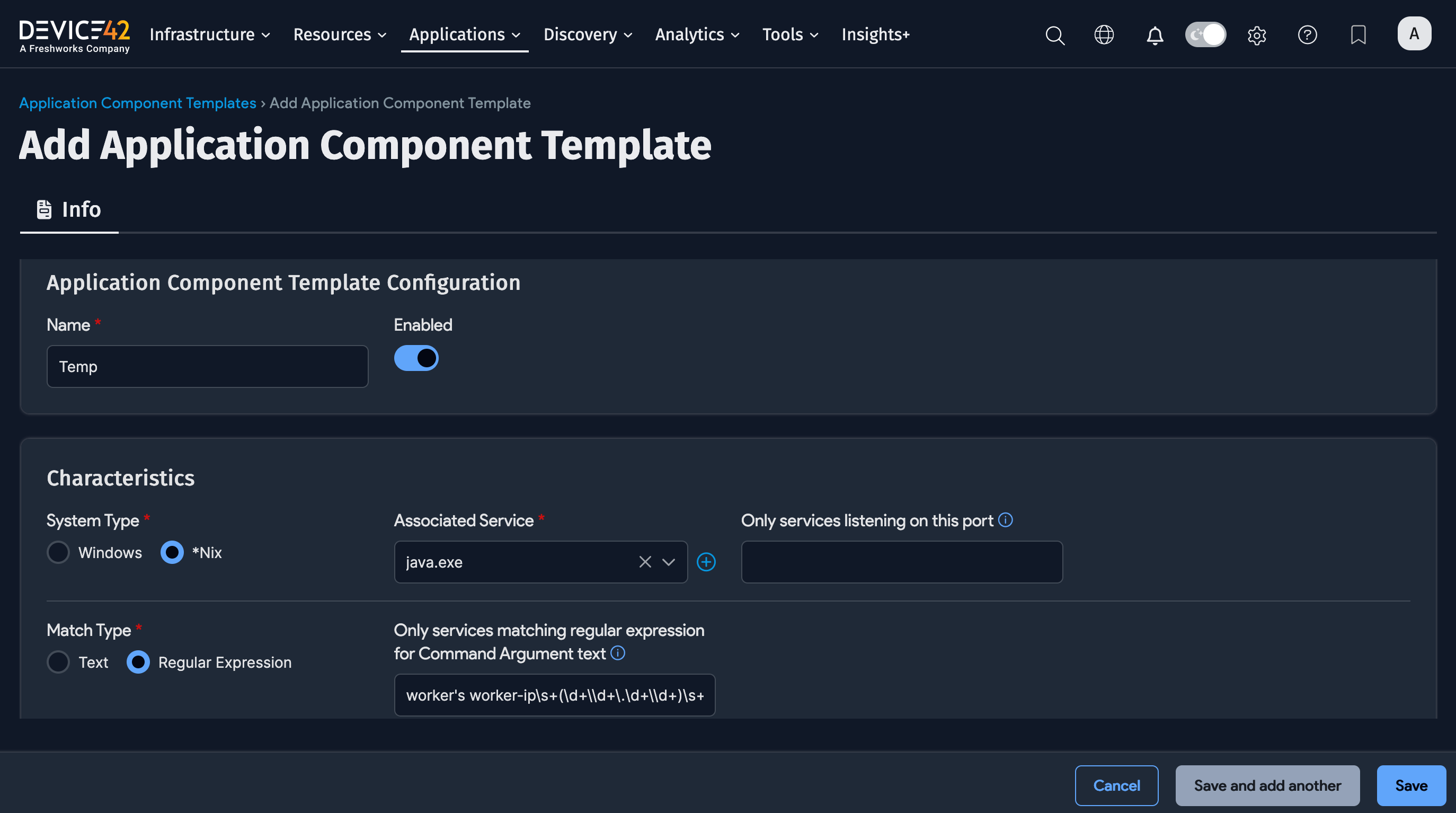This screenshot has width=1456, height=813.
Task: Open the Insights+ menu item
Action: [x=875, y=34]
